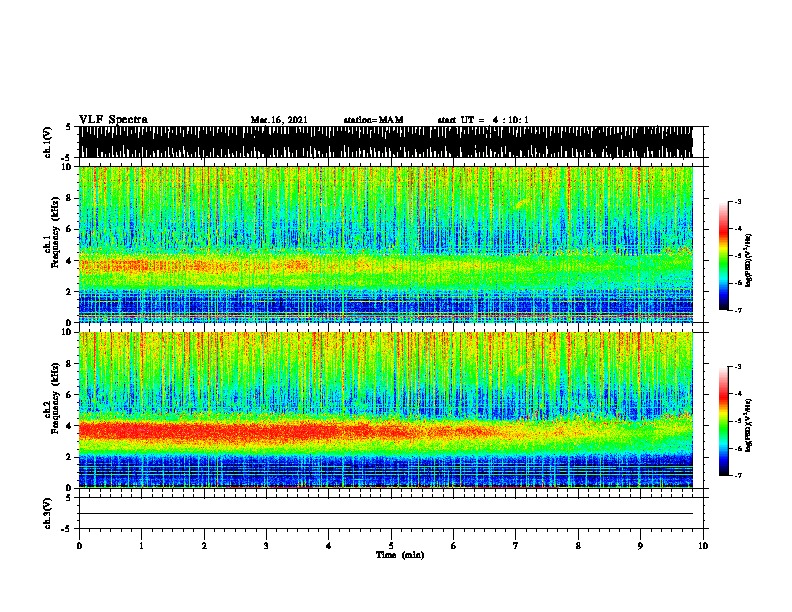792x612 pixels.
Task: Click the ch.2 spectrogram color scale bar
Action: tap(723, 421)
